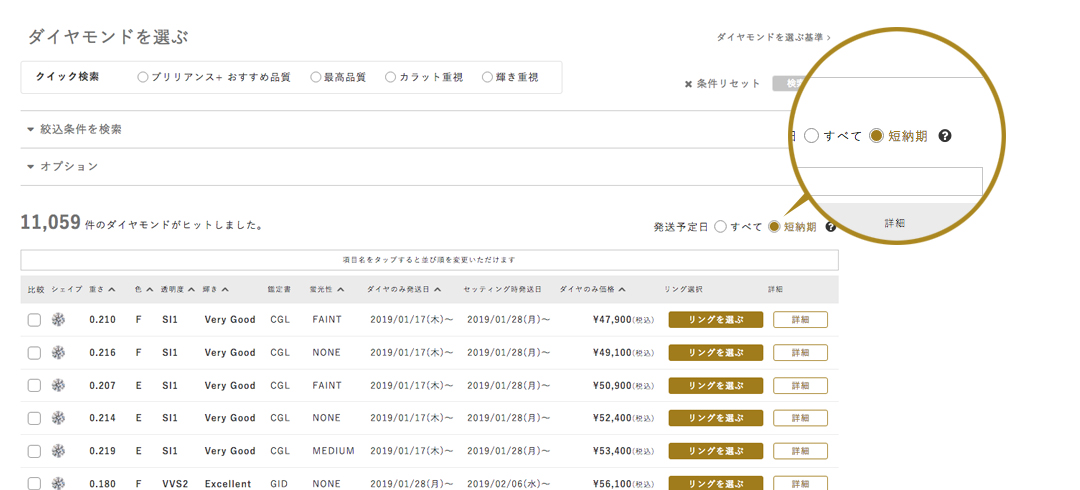This screenshot has width=1080, height=490.
Task: Click the ¥53,400 price cell
Action: click(x=623, y=451)
